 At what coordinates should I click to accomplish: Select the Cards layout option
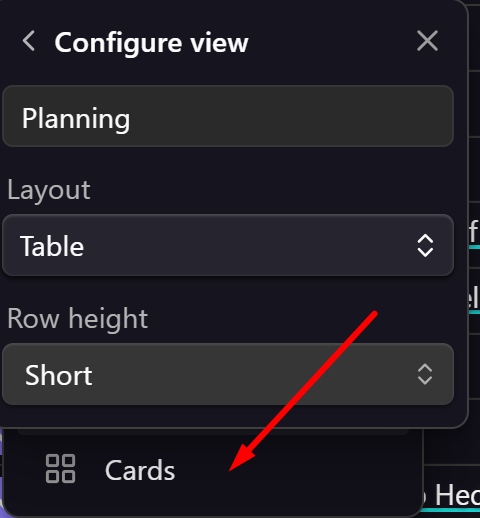click(212, 469)
